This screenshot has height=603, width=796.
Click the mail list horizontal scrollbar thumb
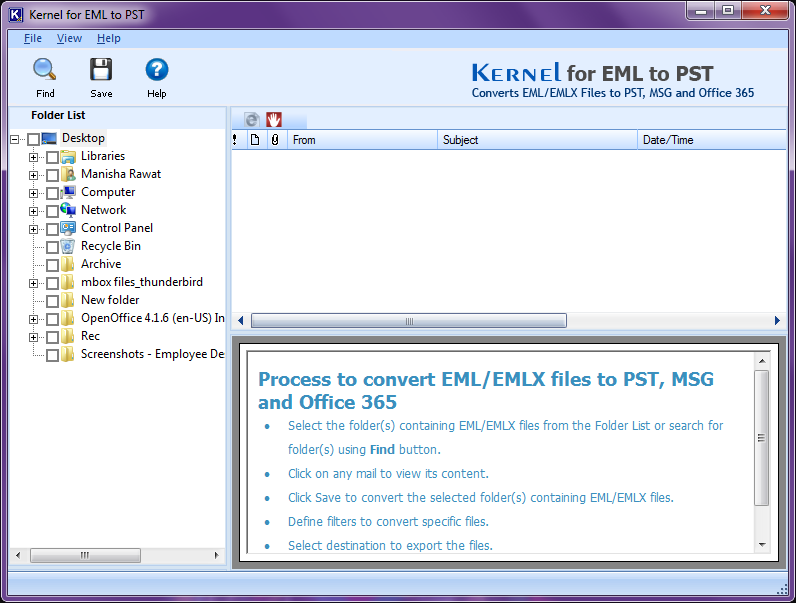pyautogui.click(x=409, y=321)
